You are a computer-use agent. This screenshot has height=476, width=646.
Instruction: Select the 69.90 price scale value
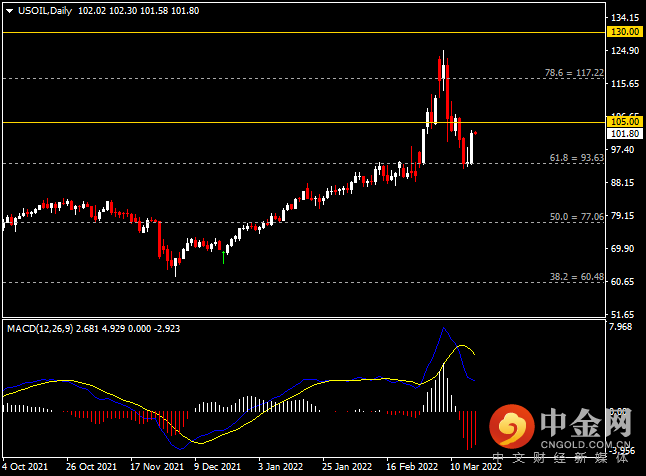point(623,249)
